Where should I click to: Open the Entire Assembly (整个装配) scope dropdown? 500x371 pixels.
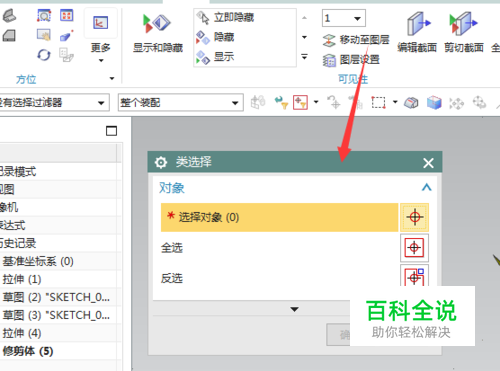[x=235, y=103]
